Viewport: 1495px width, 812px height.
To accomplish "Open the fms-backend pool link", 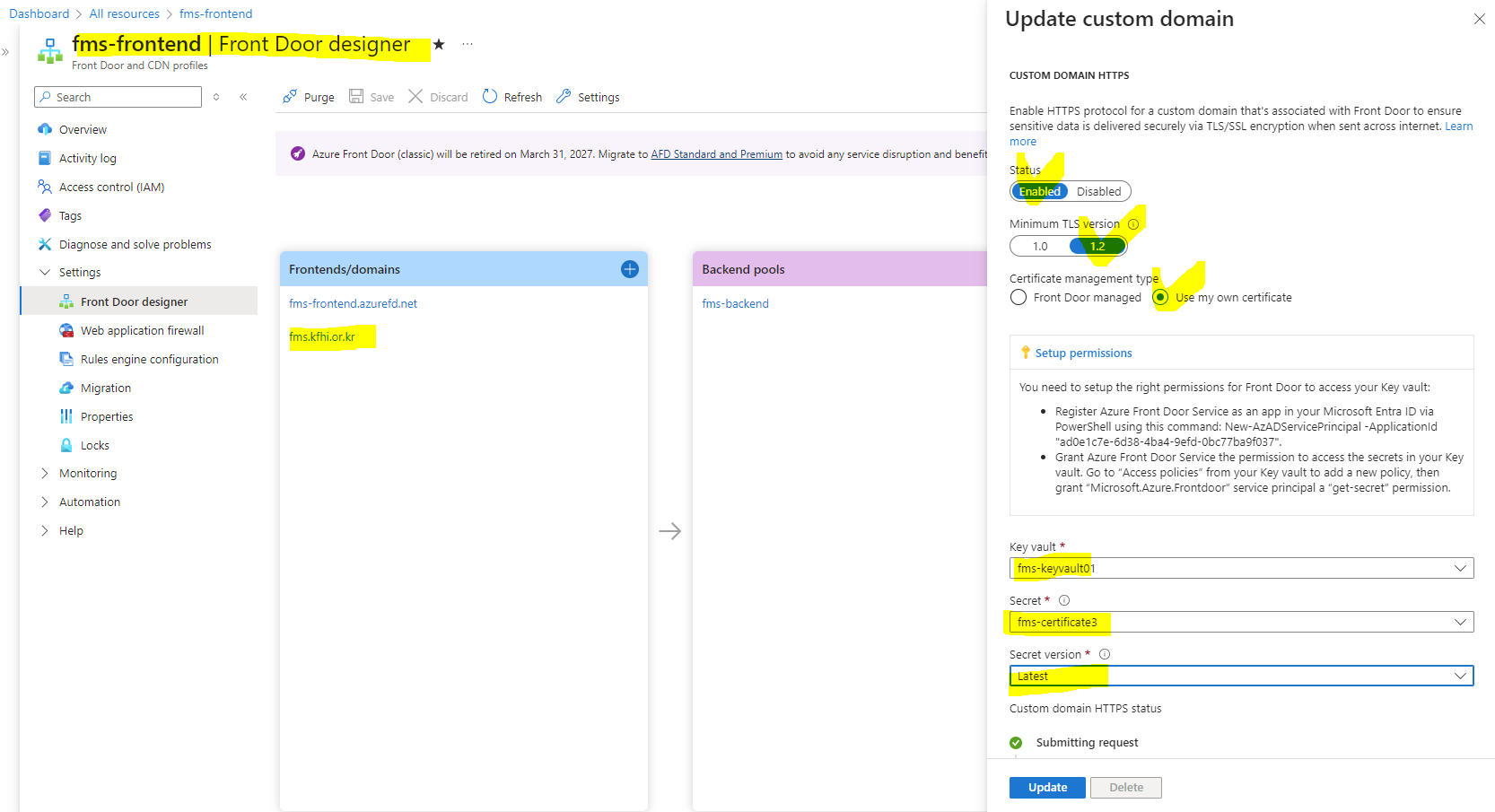I will (x=735, y=303).
